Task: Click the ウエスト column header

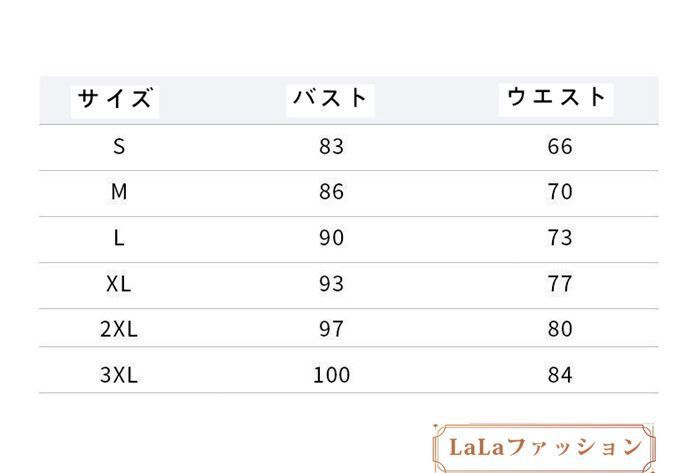Action: 558,97
